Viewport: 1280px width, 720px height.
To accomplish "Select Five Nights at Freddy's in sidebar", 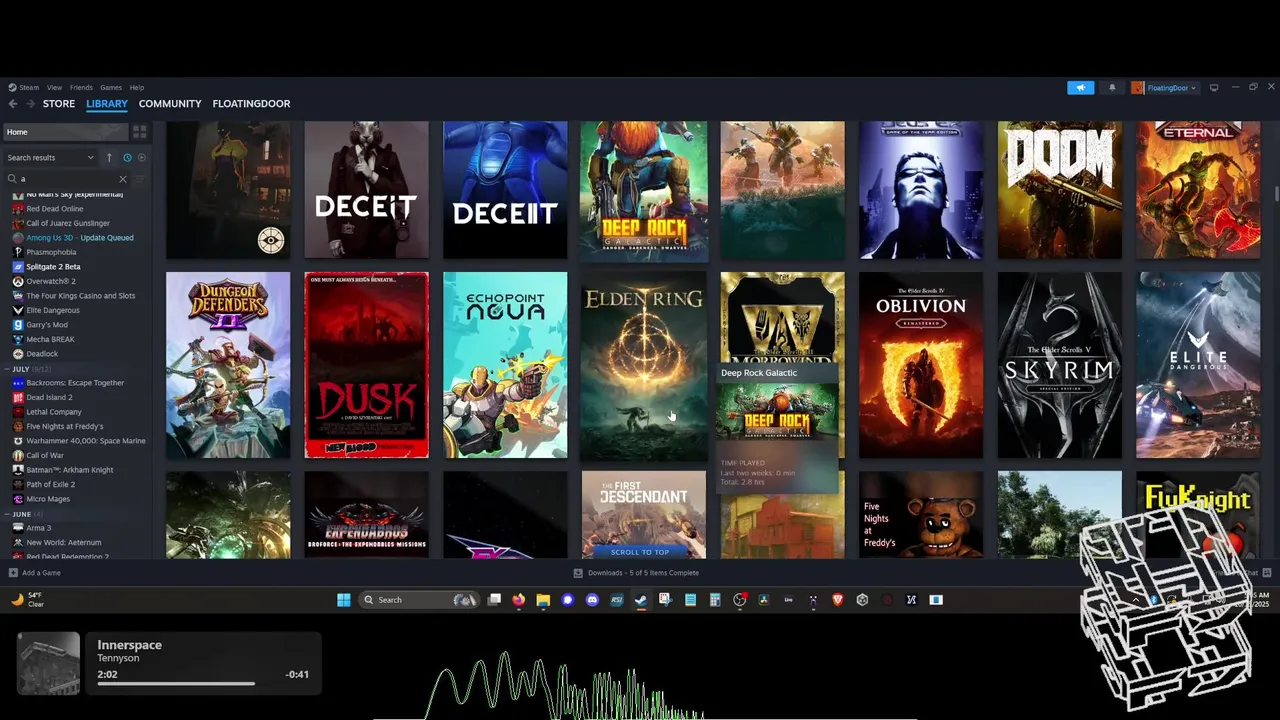I will [65, 426].
